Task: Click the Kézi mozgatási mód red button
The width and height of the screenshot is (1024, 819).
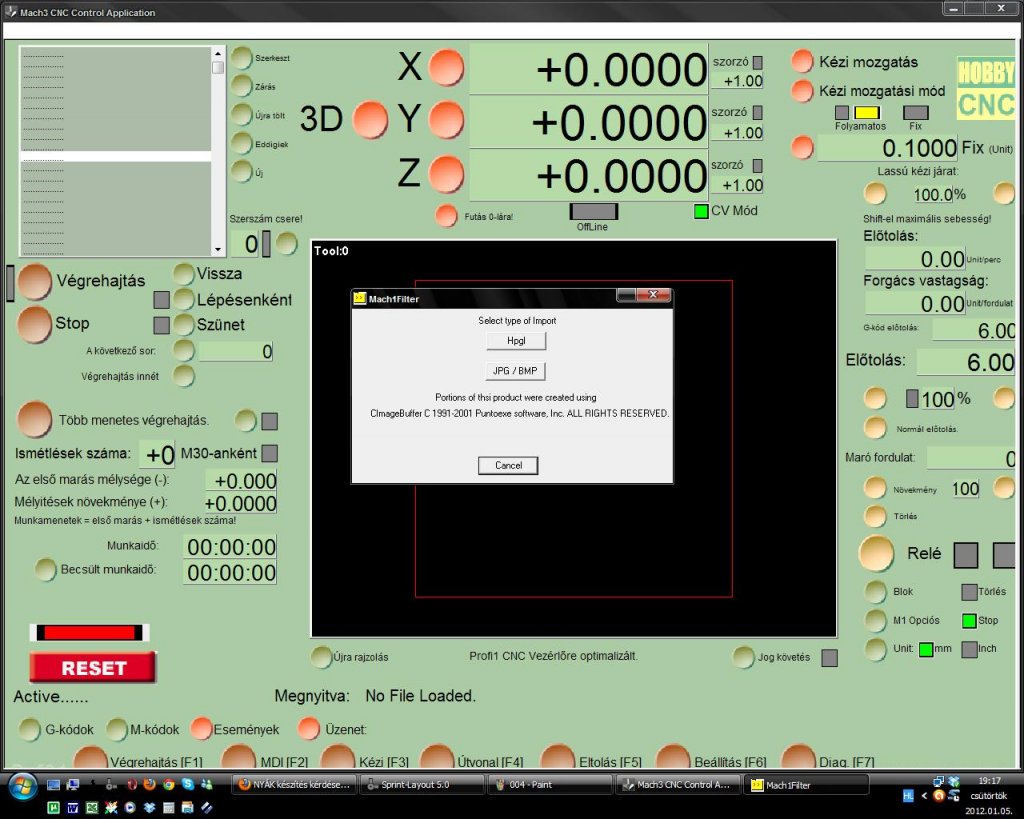Action: coord(802,91)
